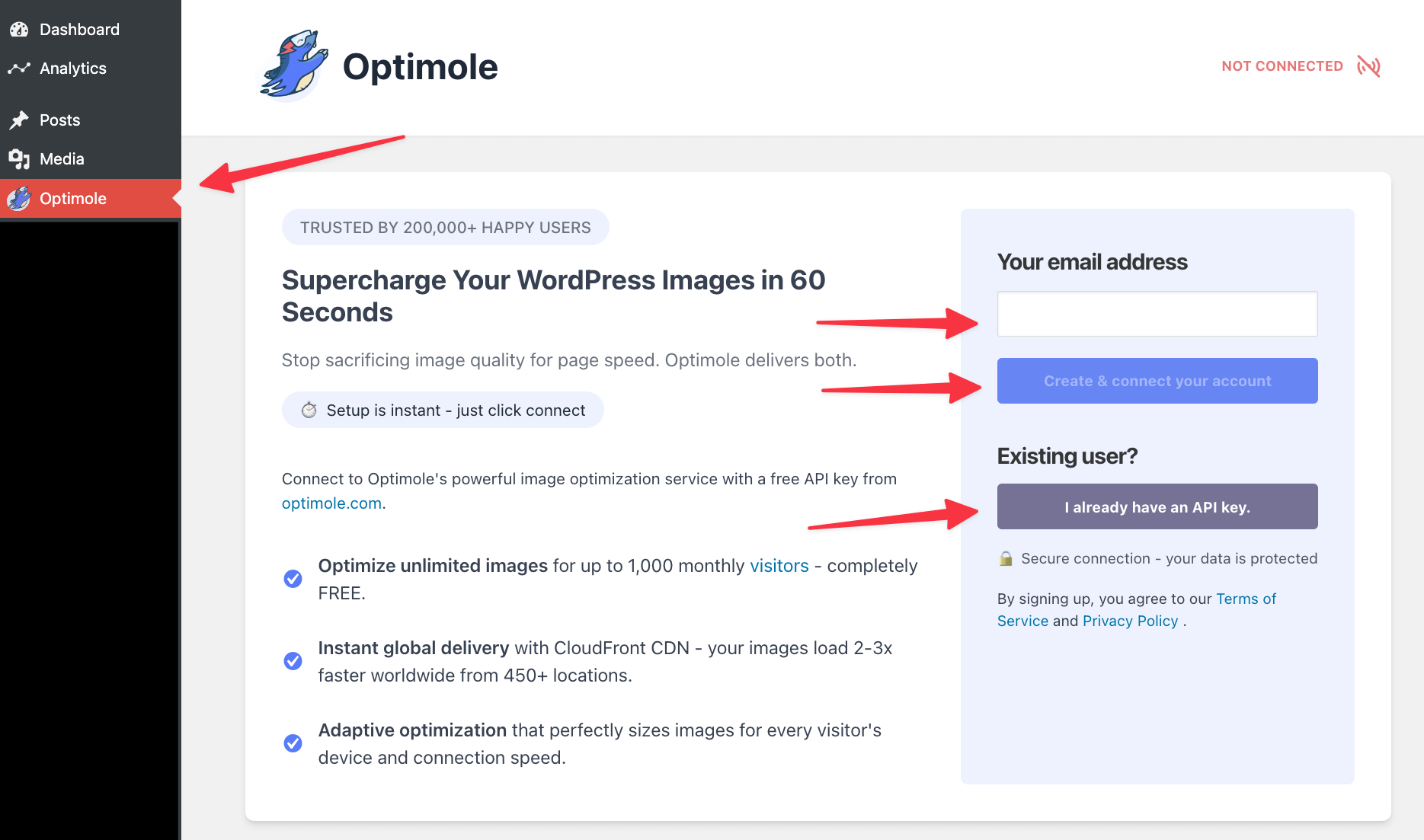The width and height of the screenshot is (1424, 840).
Task: Open the optimole.com link
Action: click(x=331, y=503)
